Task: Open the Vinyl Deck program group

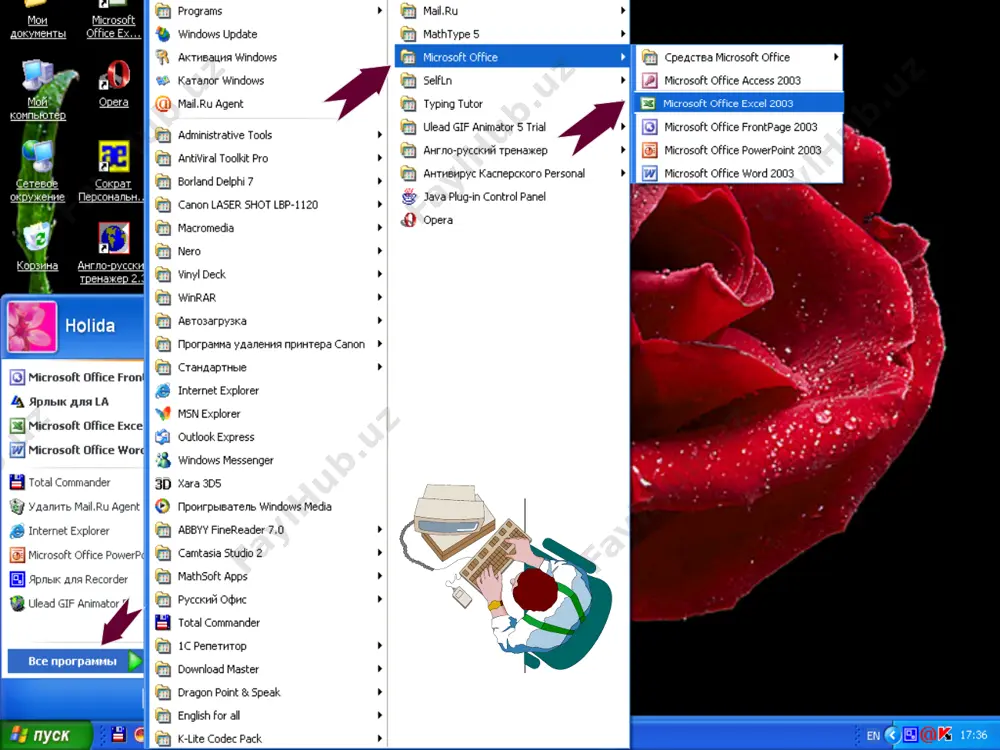Action: (269, 274)
